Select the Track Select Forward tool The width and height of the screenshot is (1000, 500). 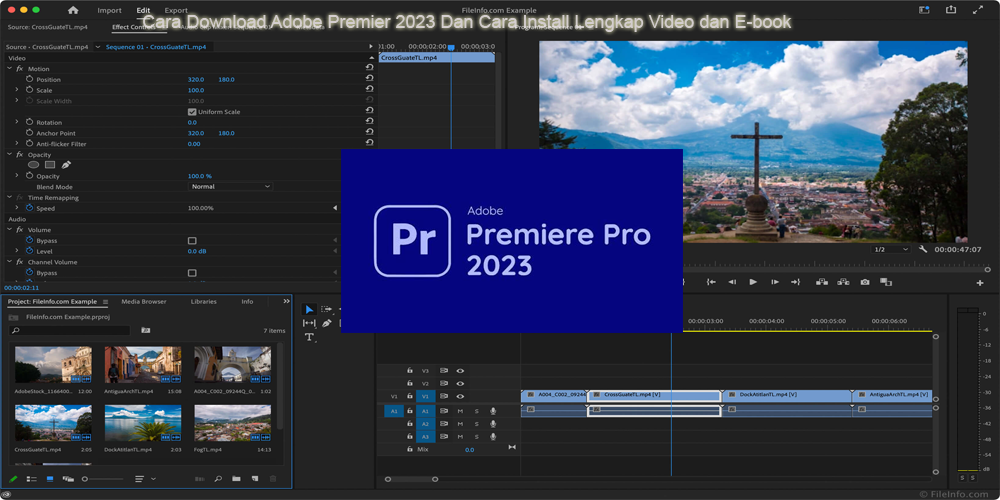pyautogui.click(x=327, y=309)
